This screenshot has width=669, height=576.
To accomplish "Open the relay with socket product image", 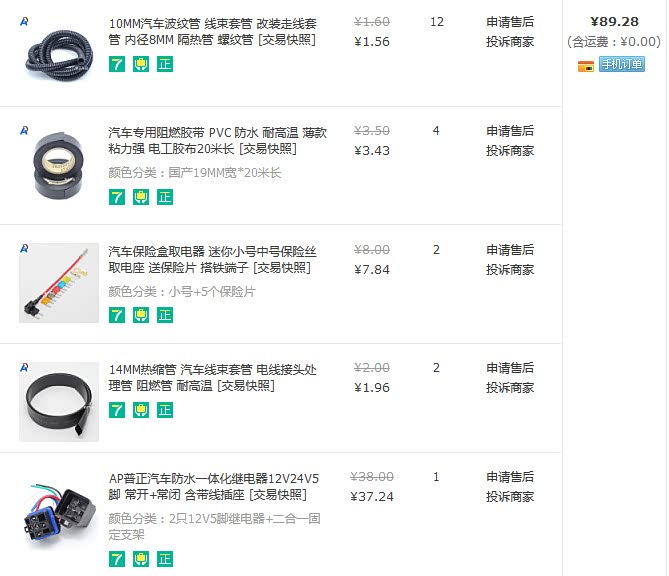I will tap(59, 512).
